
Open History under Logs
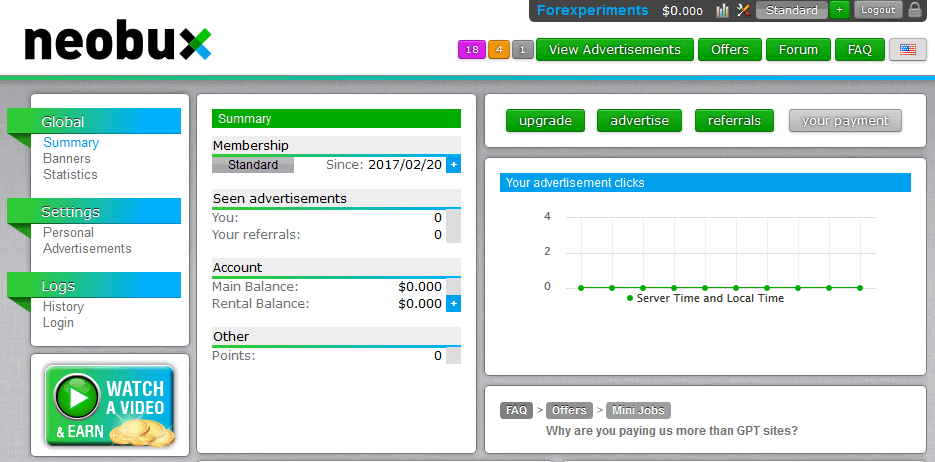[x=63, y=306]
